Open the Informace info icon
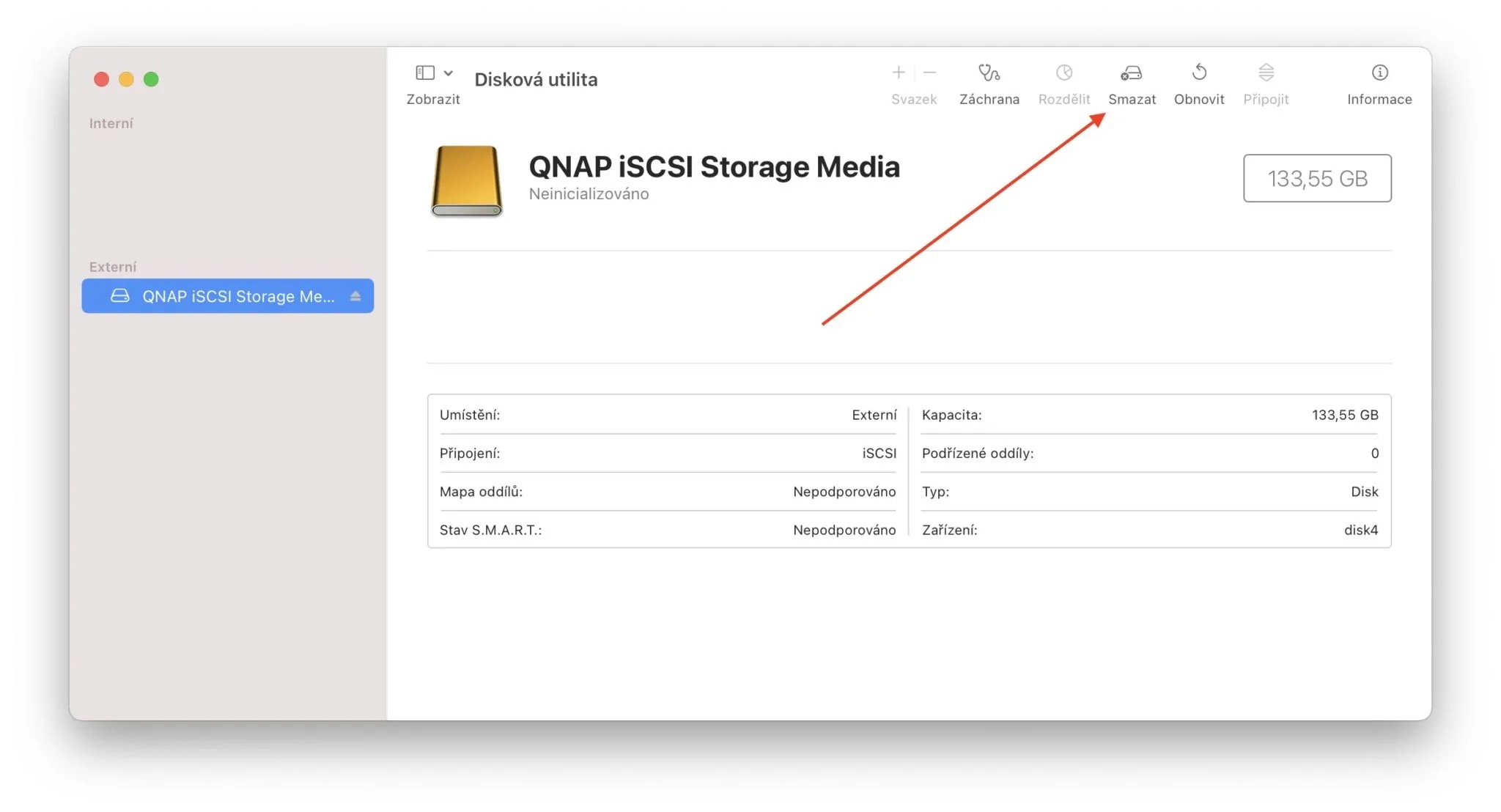The image size is (1501, 812). [x=1379, y=73]
